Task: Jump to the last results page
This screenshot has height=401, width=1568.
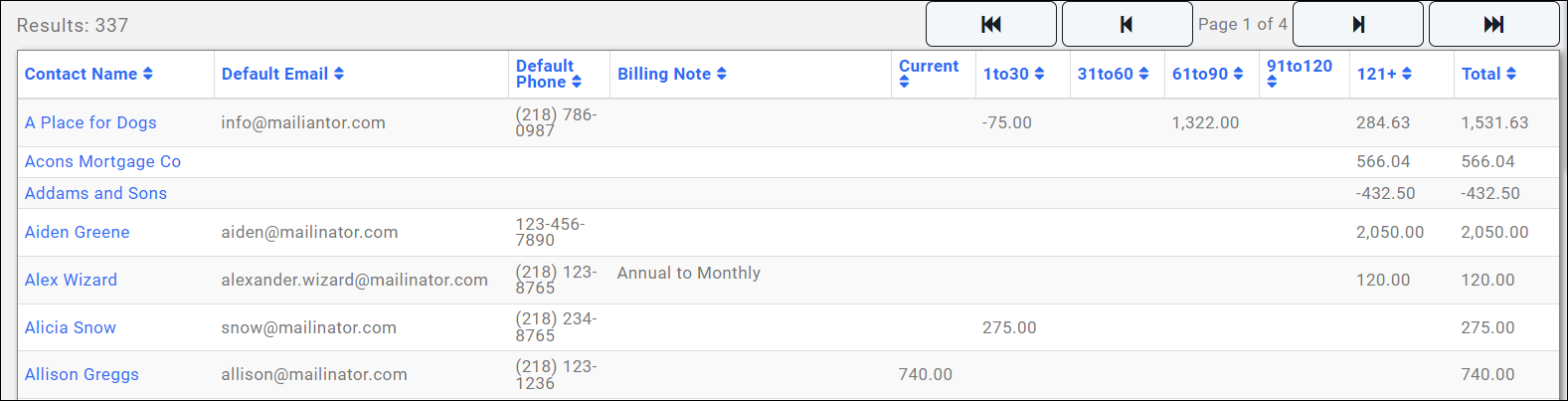Action: click(x=1493, y=25)
